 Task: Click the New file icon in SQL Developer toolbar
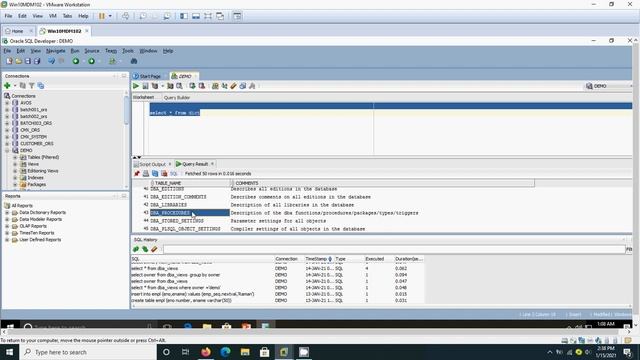(9, 61)
